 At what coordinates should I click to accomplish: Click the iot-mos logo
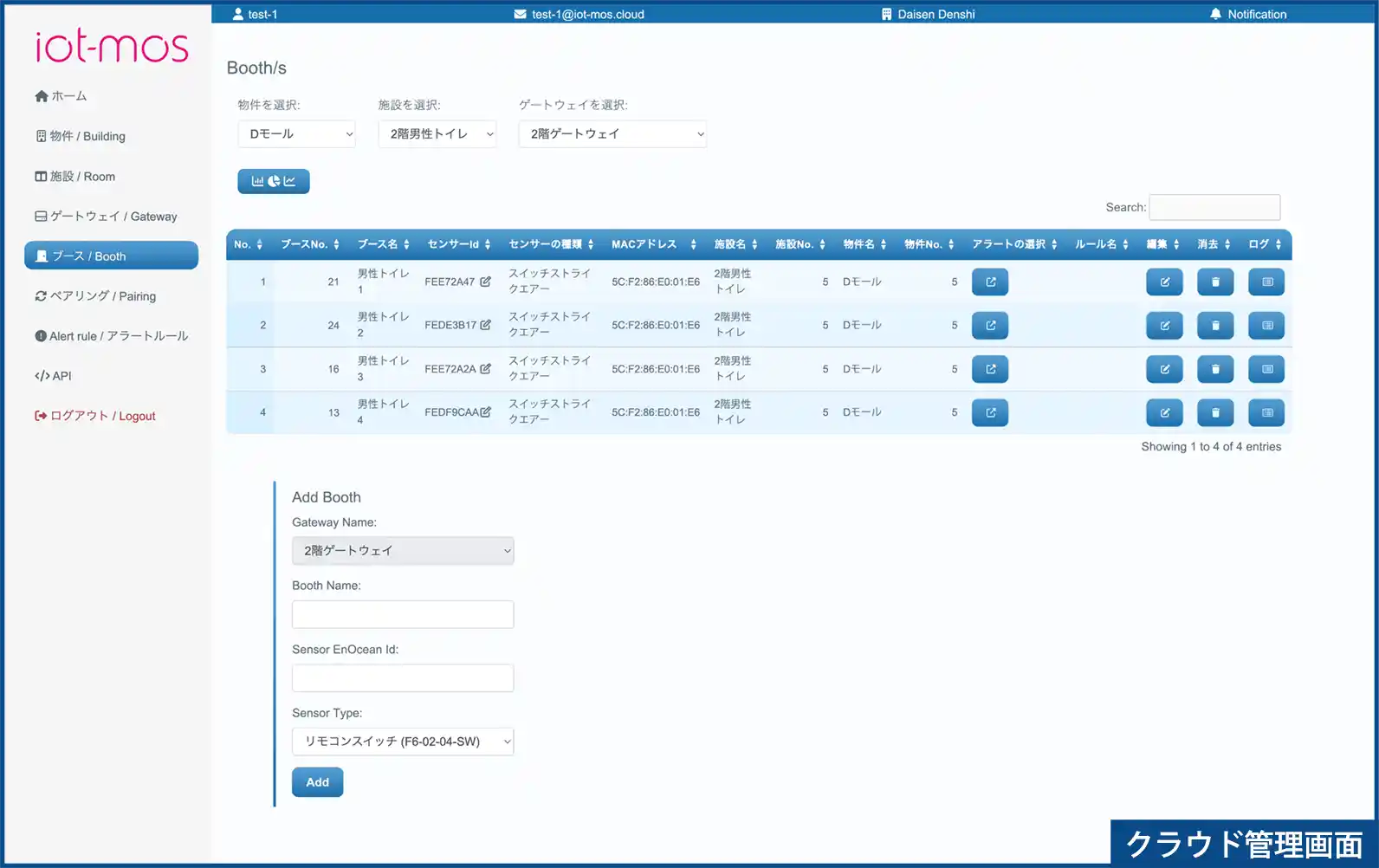click(x=111, y=46)
